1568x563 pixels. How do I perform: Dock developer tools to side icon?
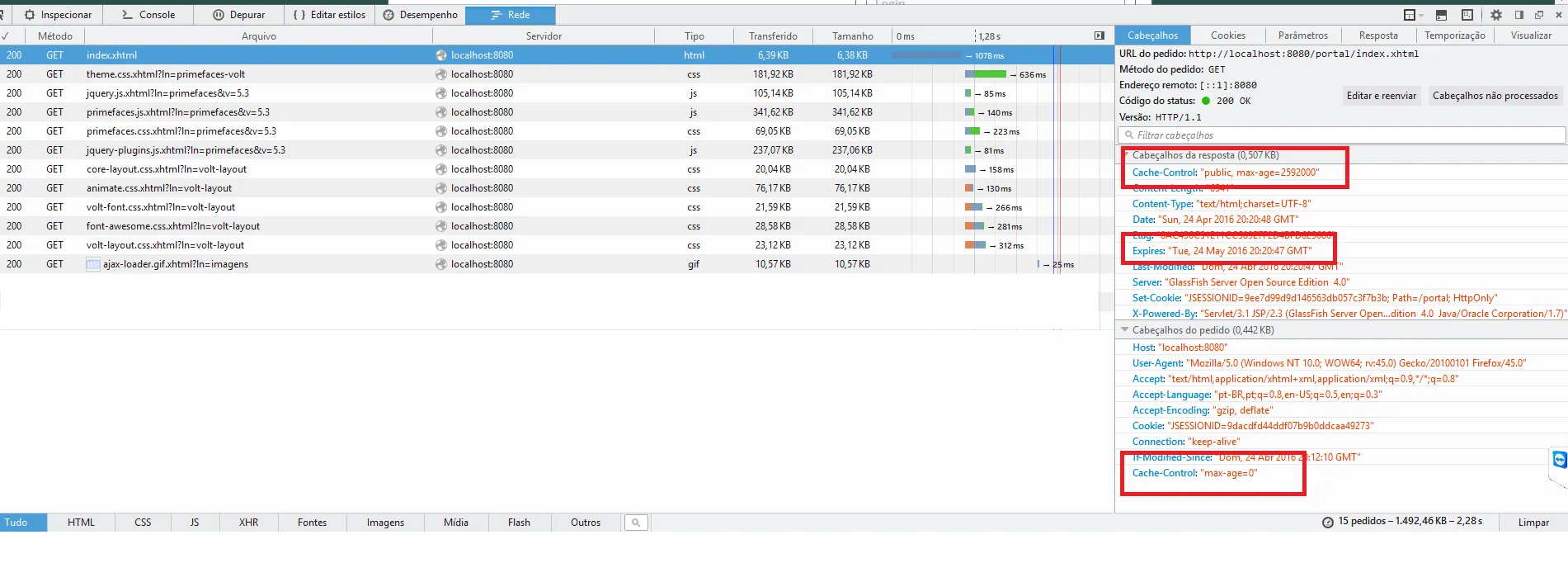tap(1519, 15)
